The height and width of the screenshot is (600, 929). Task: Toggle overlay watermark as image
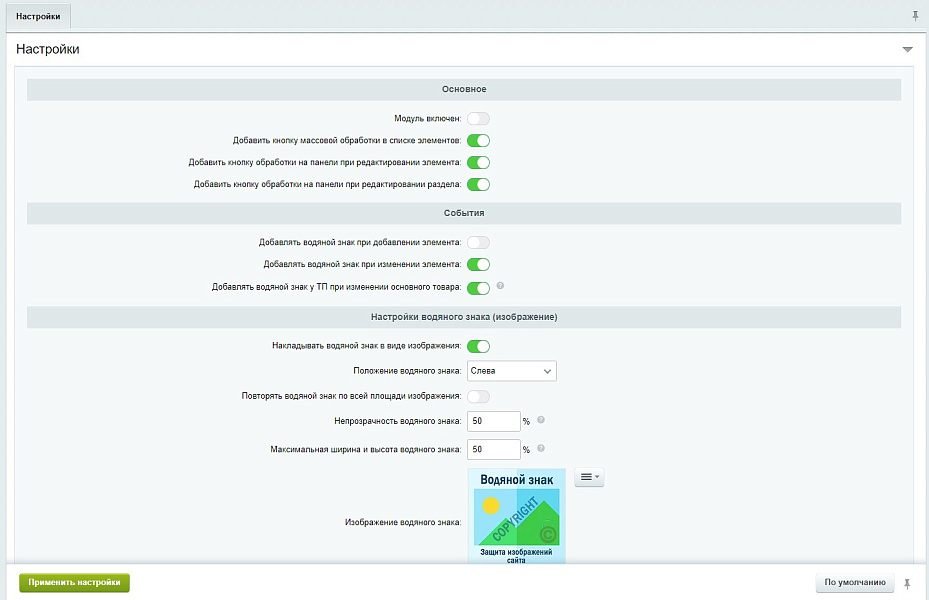(x=478, y=346)
